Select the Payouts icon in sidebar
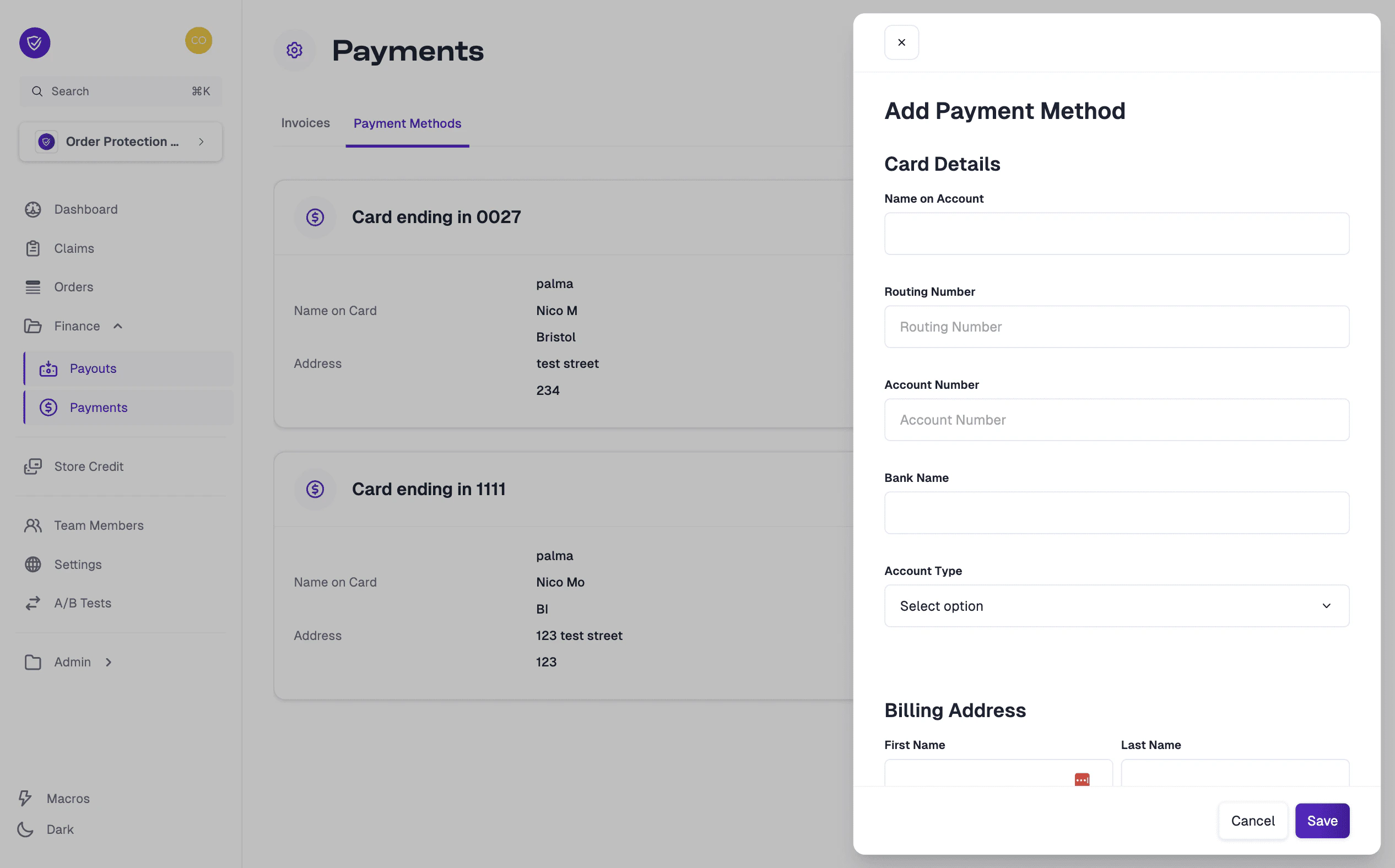The image size is (1395, 868). tap(49, 368)
